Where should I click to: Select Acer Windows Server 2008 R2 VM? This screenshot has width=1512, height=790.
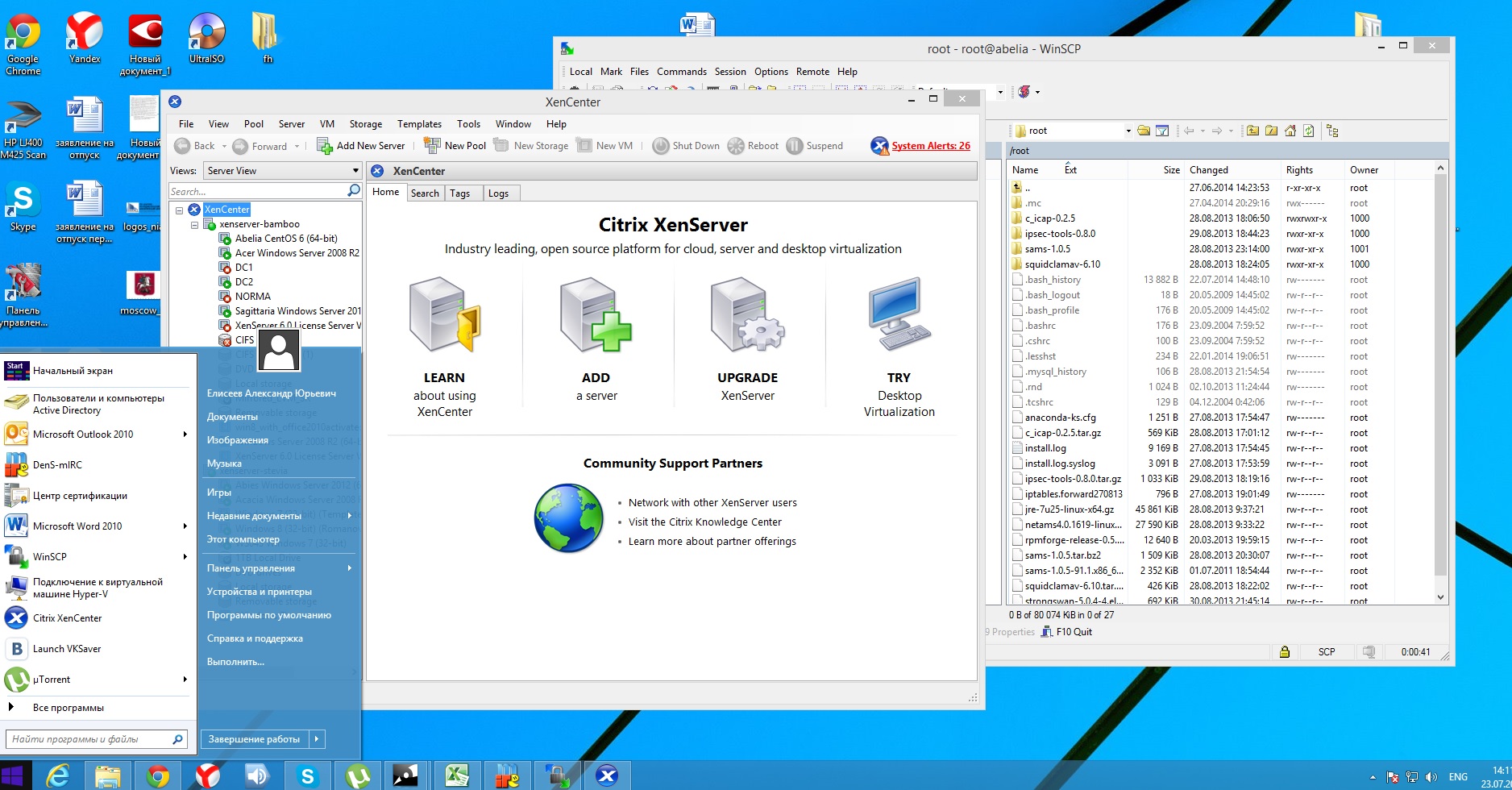click(297, 253)
